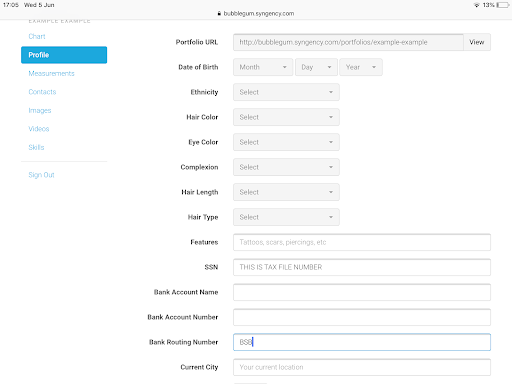
Task: Expand the Ethnicity dropdown
Action: pyautogui.click(x=286, y=92)
